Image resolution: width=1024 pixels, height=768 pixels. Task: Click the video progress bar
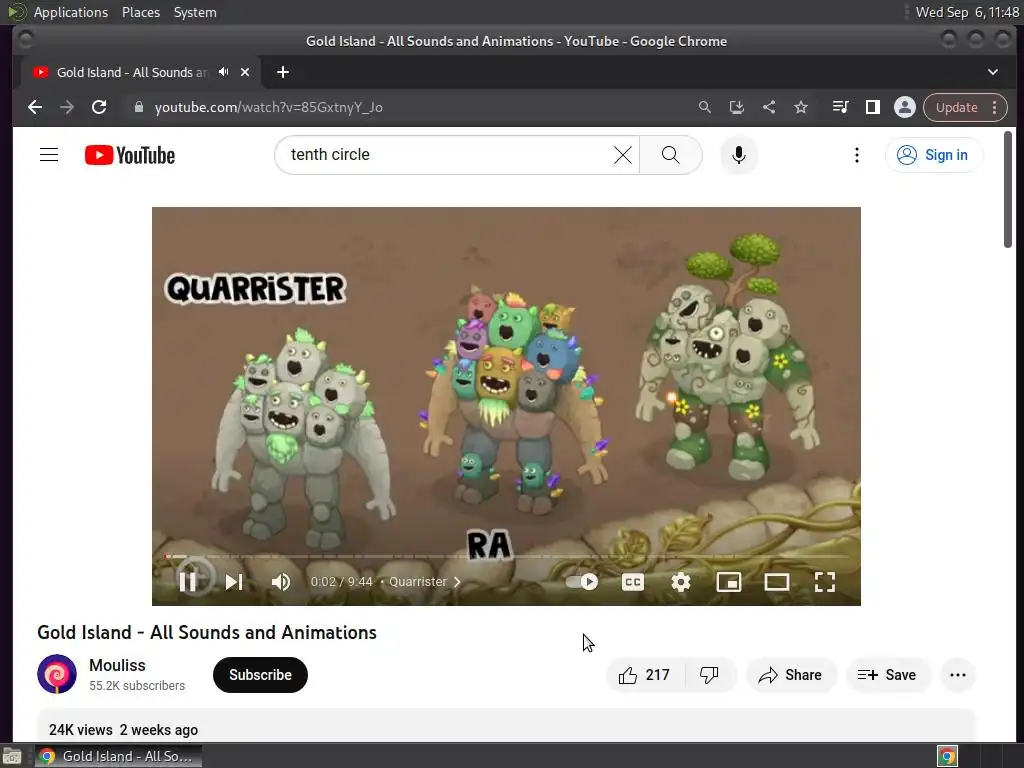click(x=506, y=556)
